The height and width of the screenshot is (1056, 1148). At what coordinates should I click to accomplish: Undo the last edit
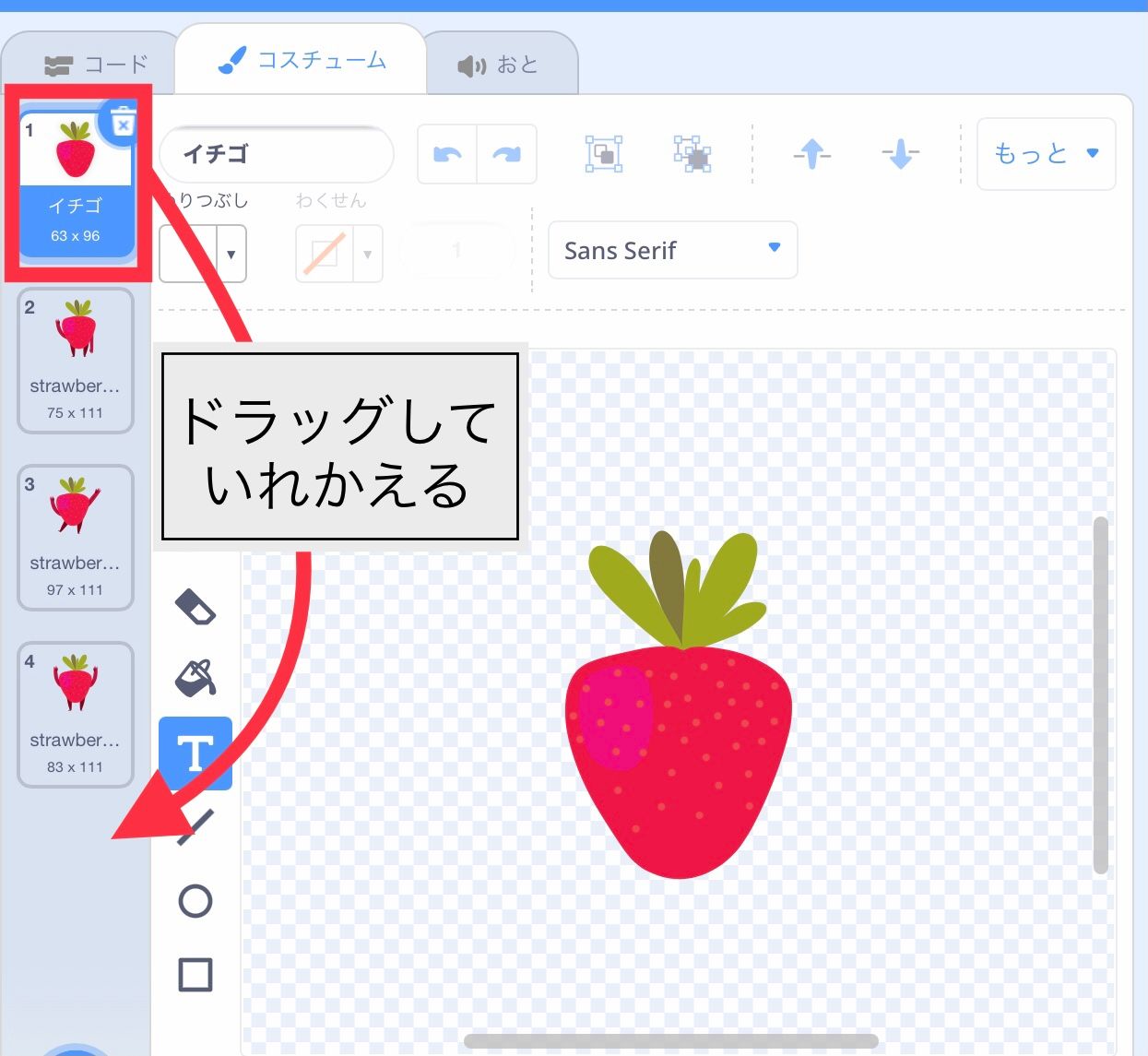pyautogui.click(x=447, y=154)
